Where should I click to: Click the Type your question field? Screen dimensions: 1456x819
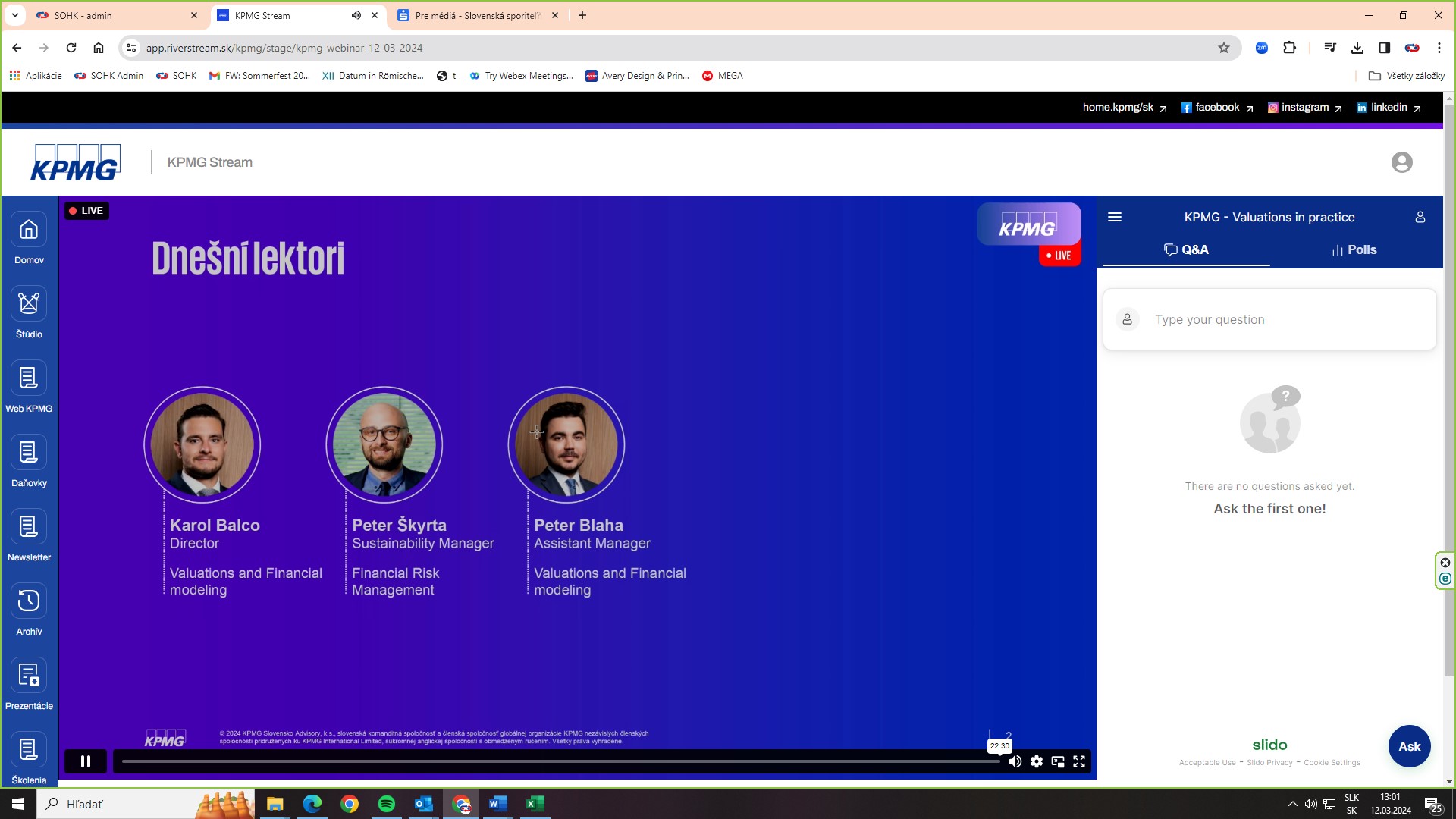[x=1270, y=319]
